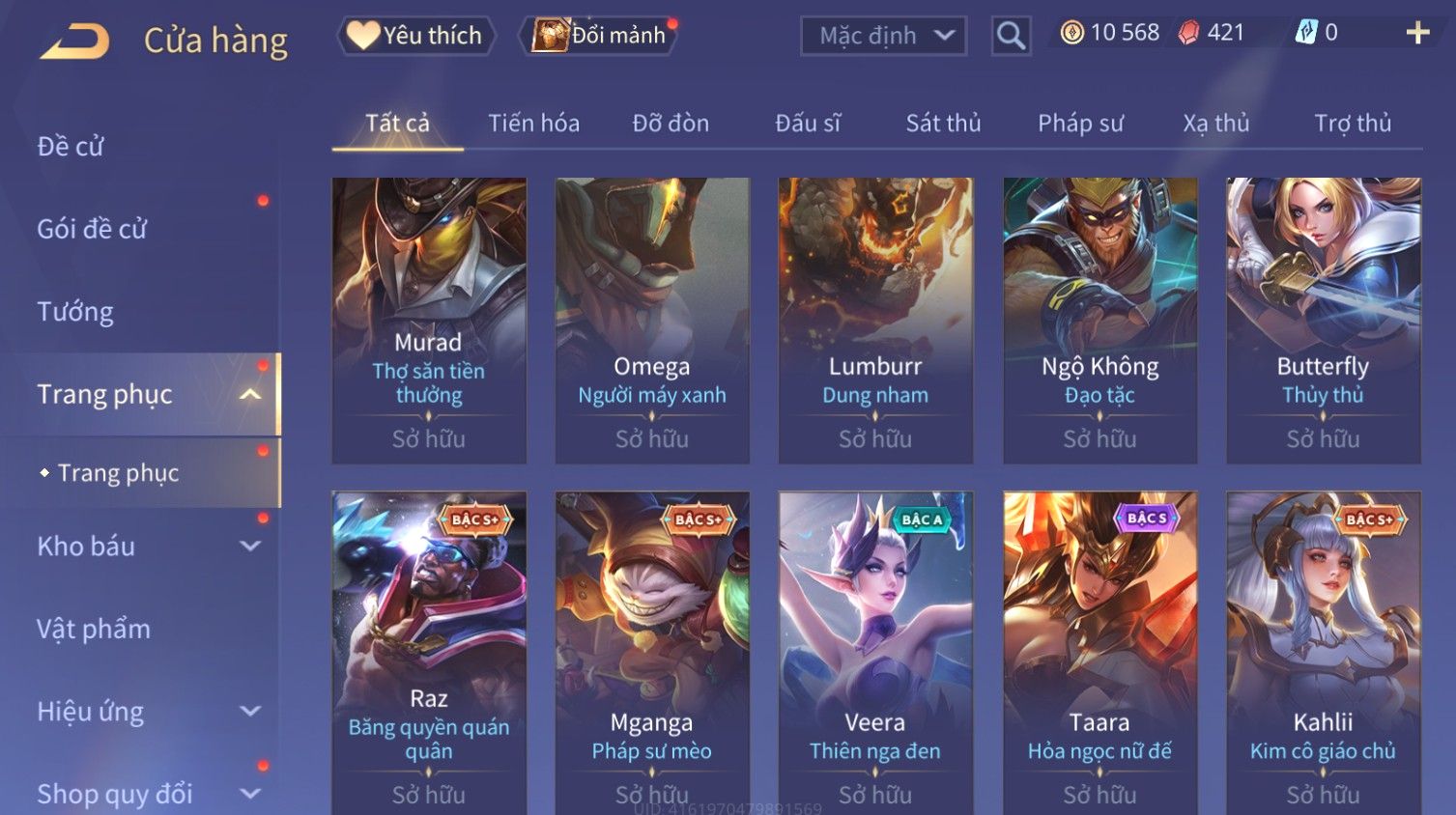
Task: Open Yêu thích heart favorites
Action: (x=415, y=36)
